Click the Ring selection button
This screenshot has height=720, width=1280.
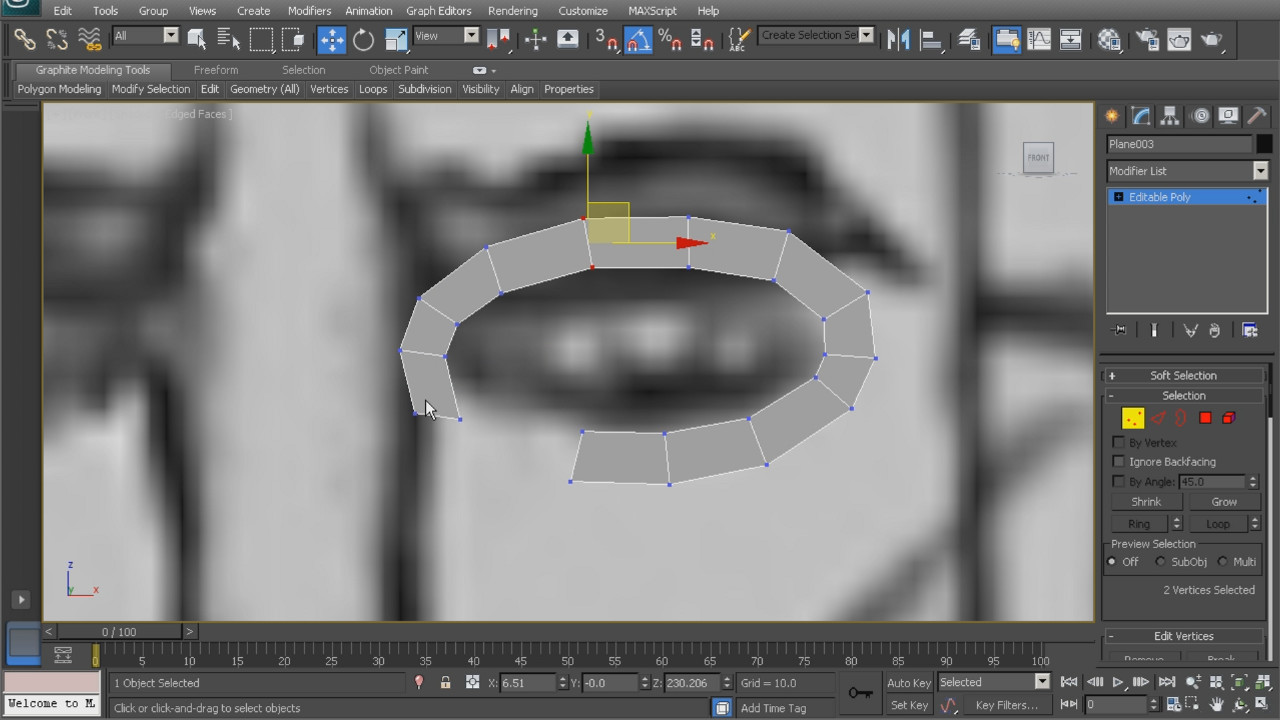(x=1139, y=524)
